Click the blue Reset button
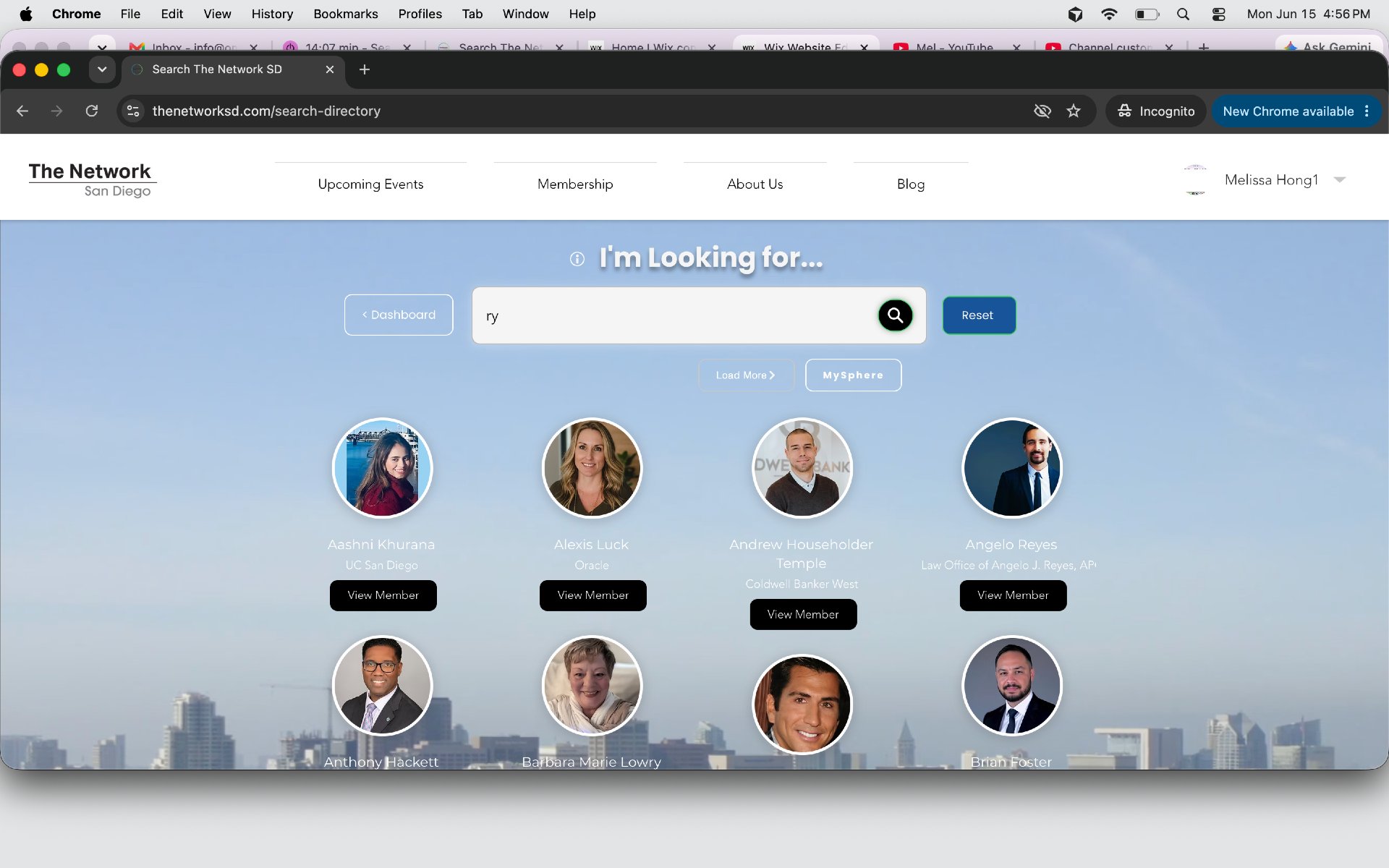This screenshot has height=868, width=1389. (x=979, y=315)
